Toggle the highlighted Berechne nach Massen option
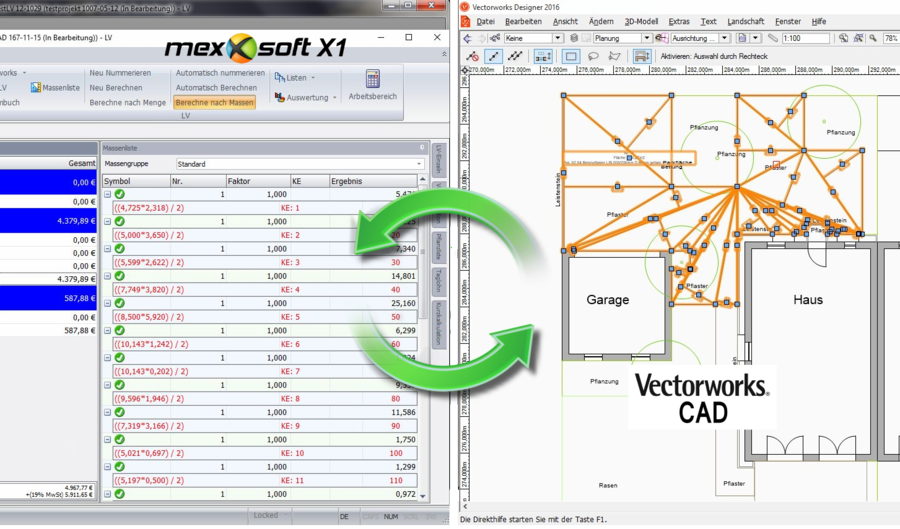900x529 pixels. point(214,103)
